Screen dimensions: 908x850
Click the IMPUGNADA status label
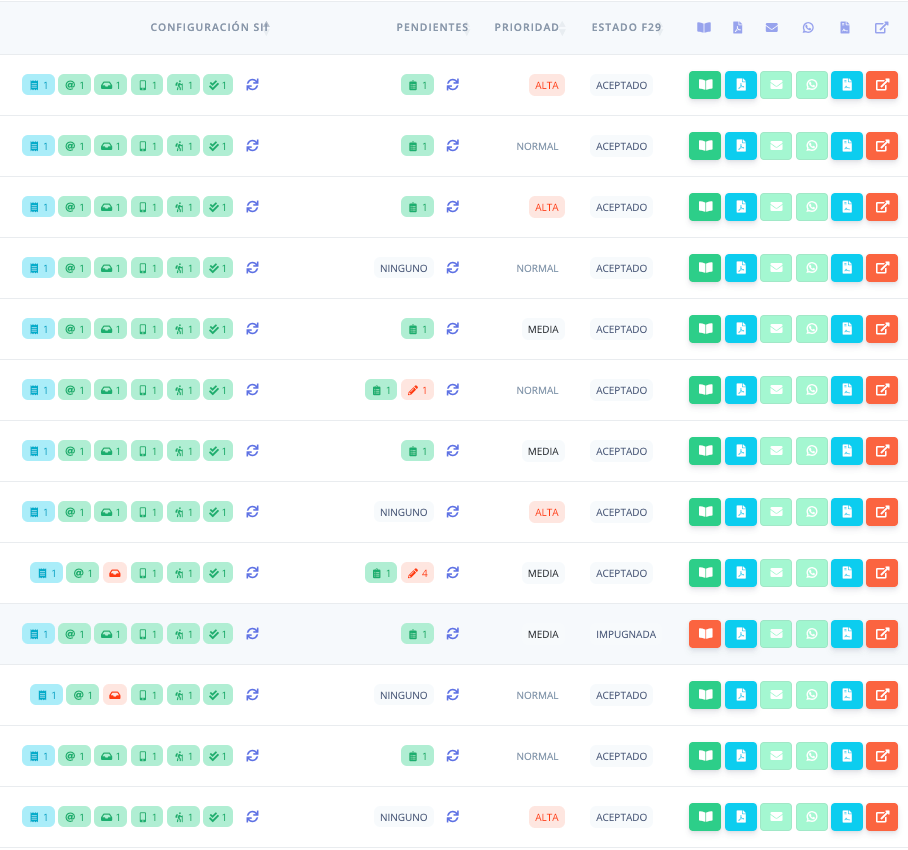tap(626, 634)
